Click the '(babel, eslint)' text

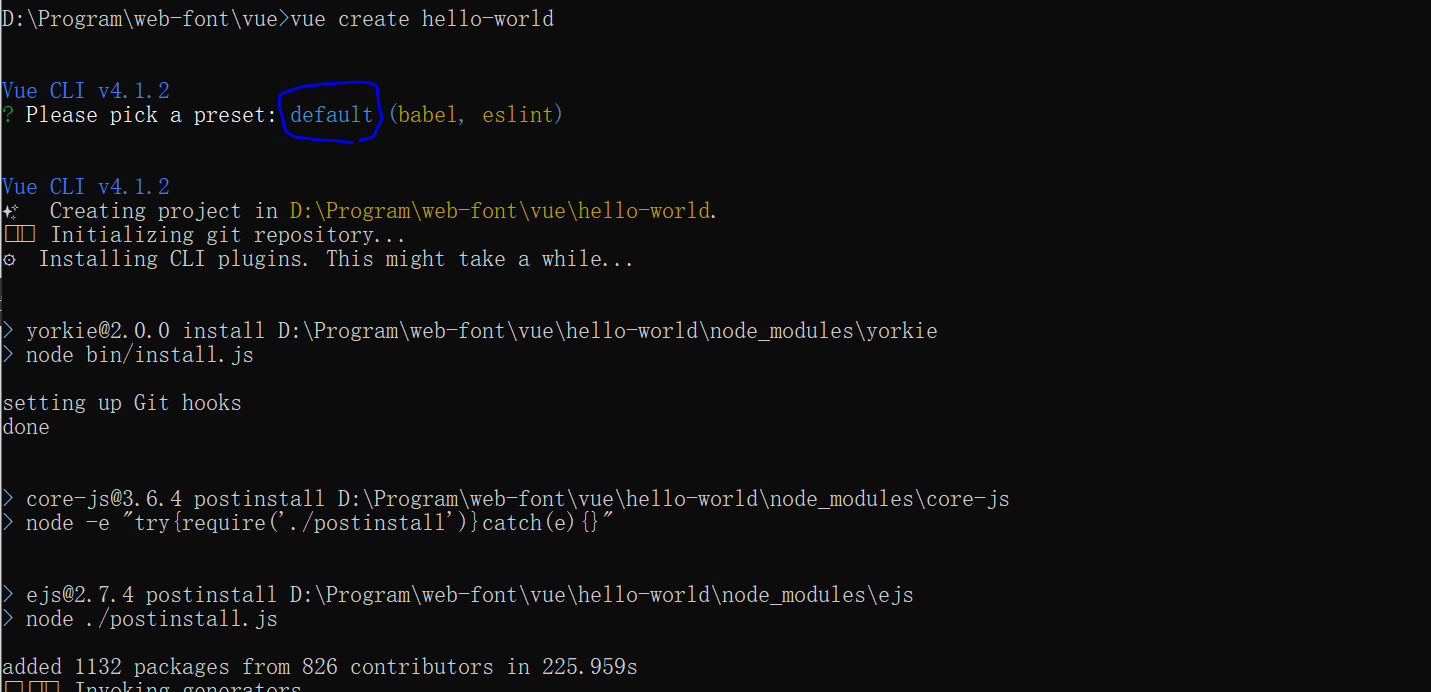coord(476,115)
